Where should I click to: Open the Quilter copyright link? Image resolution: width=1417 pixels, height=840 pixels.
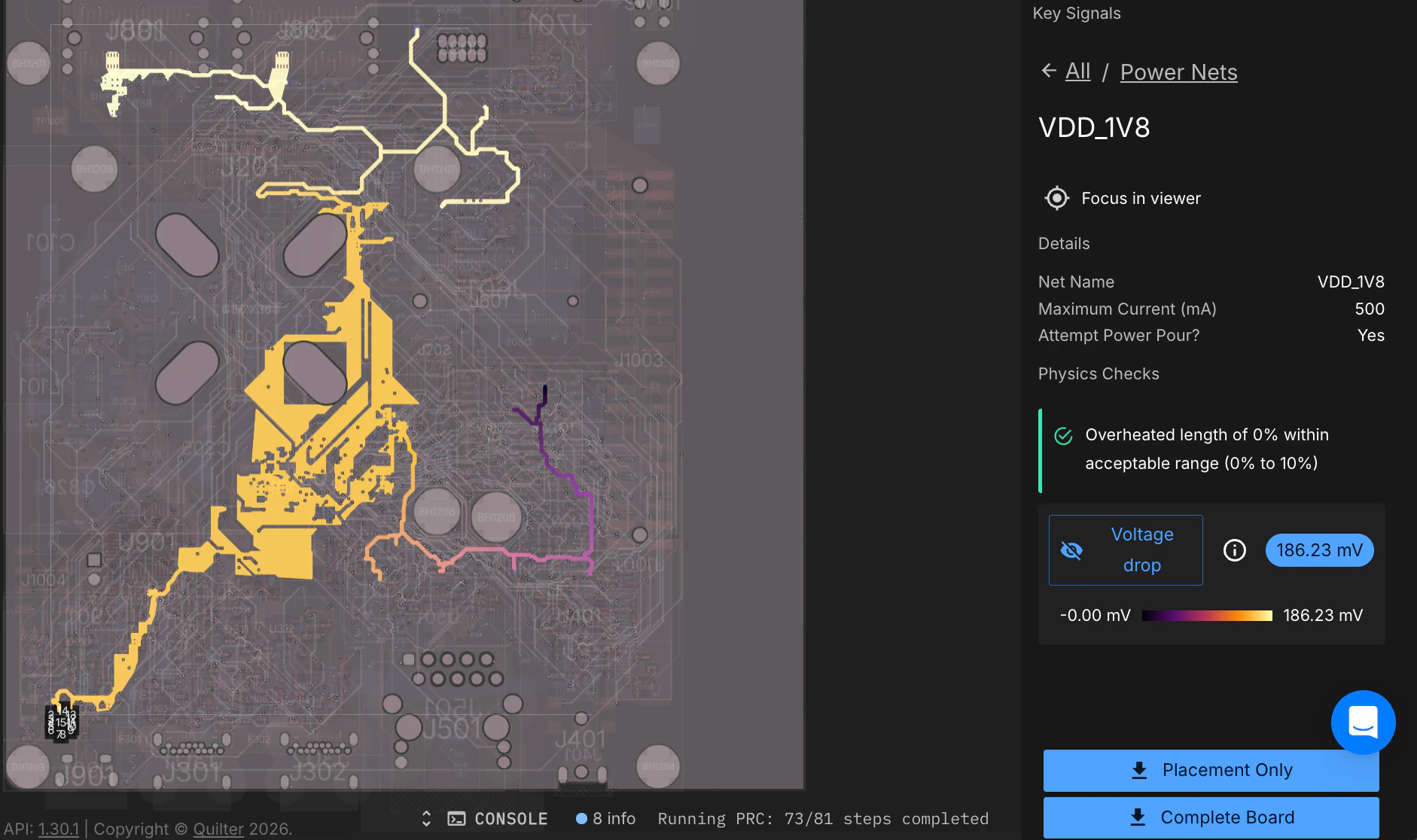pyautogui.click(x=218, y=829)
